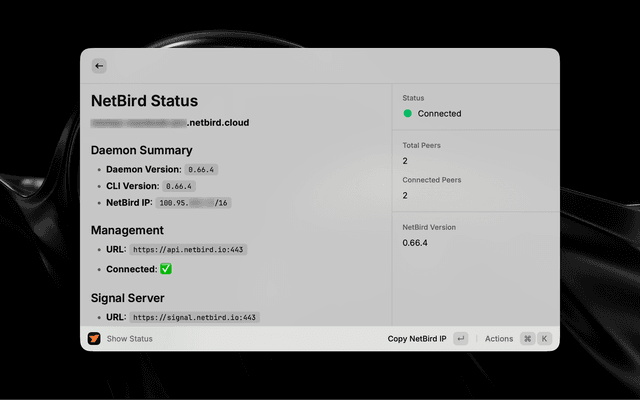Click the CLI Version 0.66.4 value

178,186
